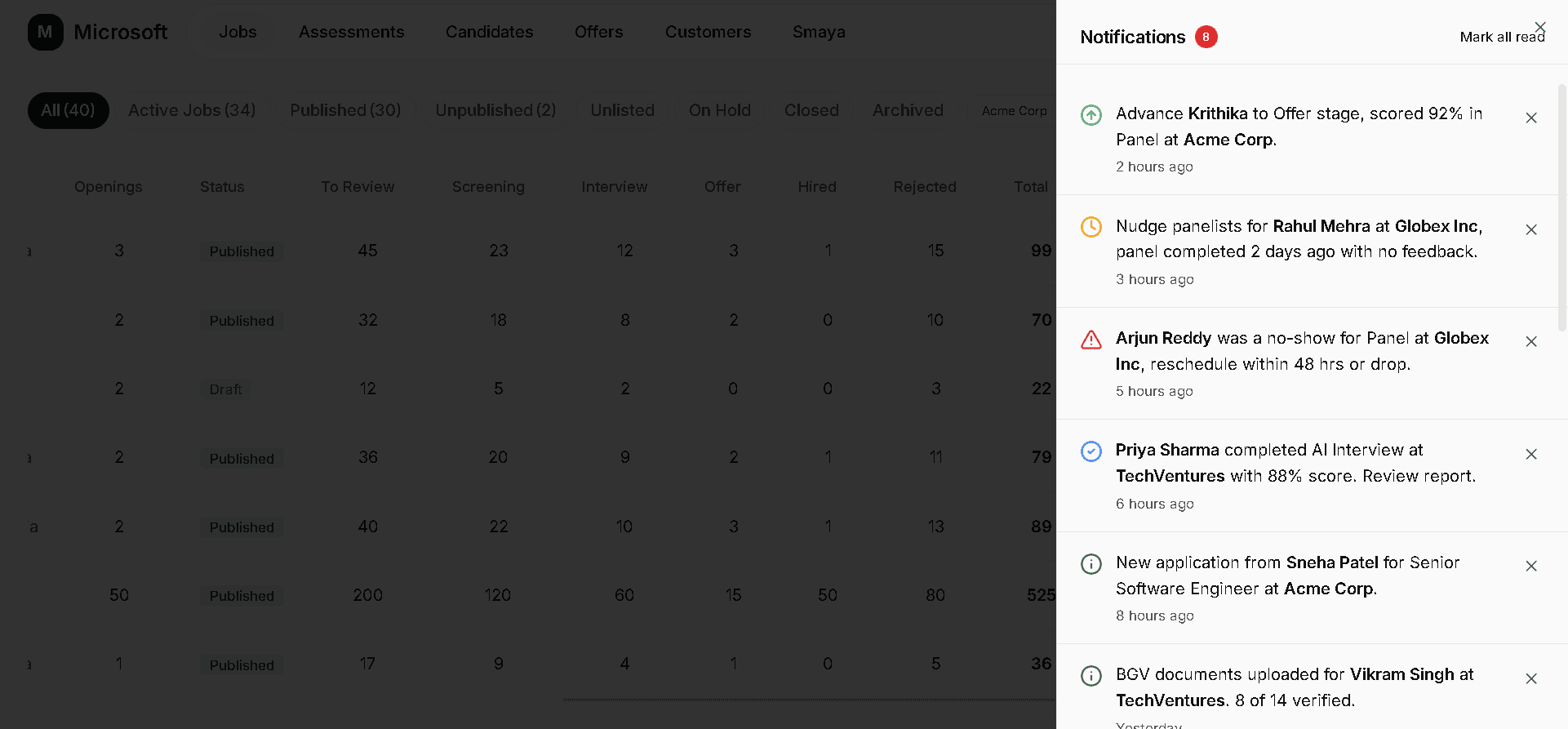The image size is (1568, 729).
Task: Click the Offer column header
Action: tap(722, 187)
